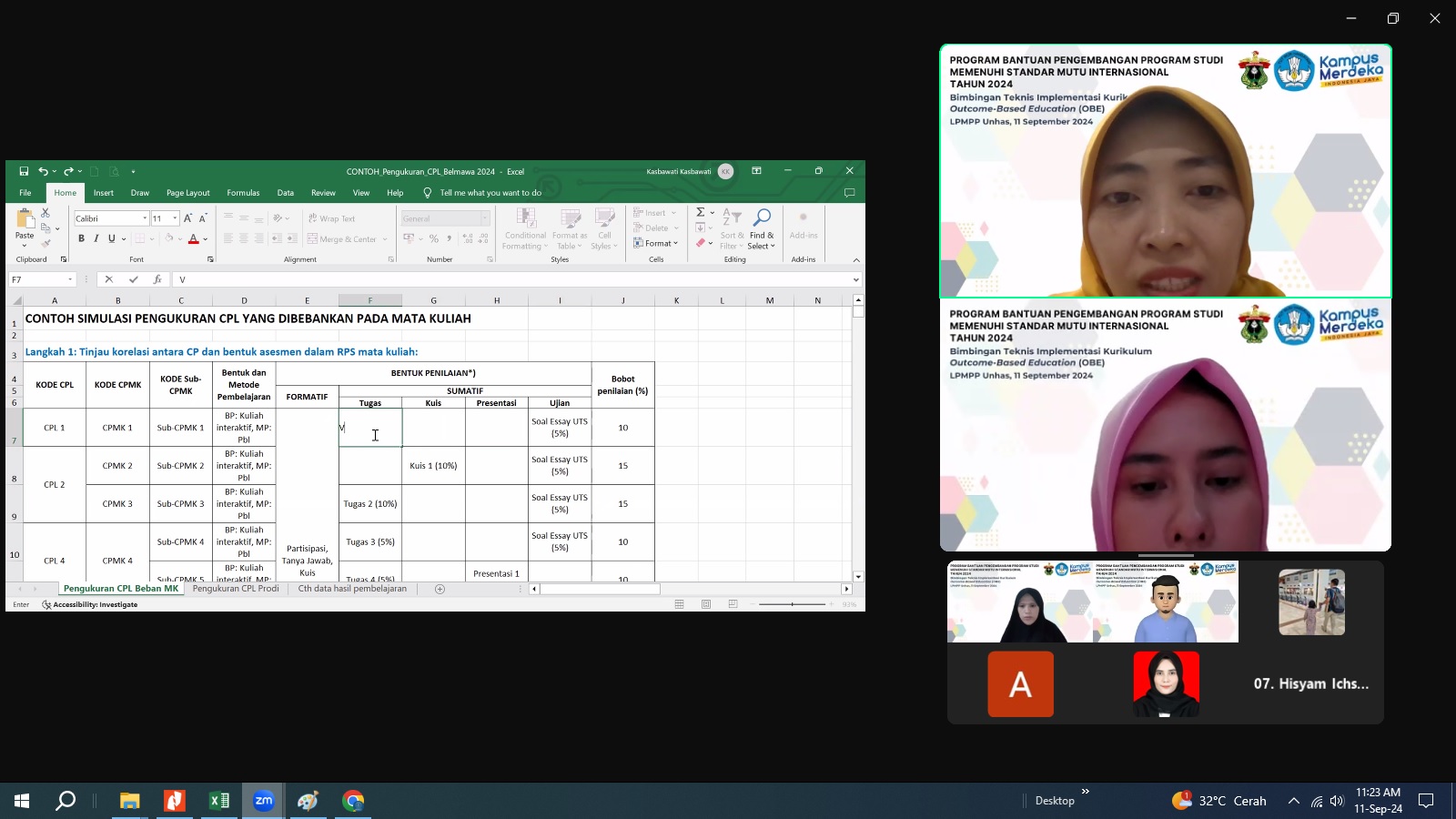This screenshot has height=819, width=1456.
Task: Open the Page Layout ribbon tab
Action: pos(187,193)
